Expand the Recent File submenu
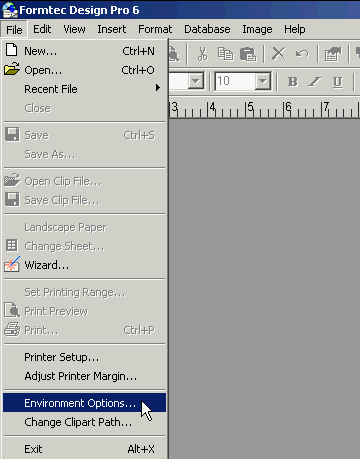This screenshot has width=360, height=459. (85, 89)
